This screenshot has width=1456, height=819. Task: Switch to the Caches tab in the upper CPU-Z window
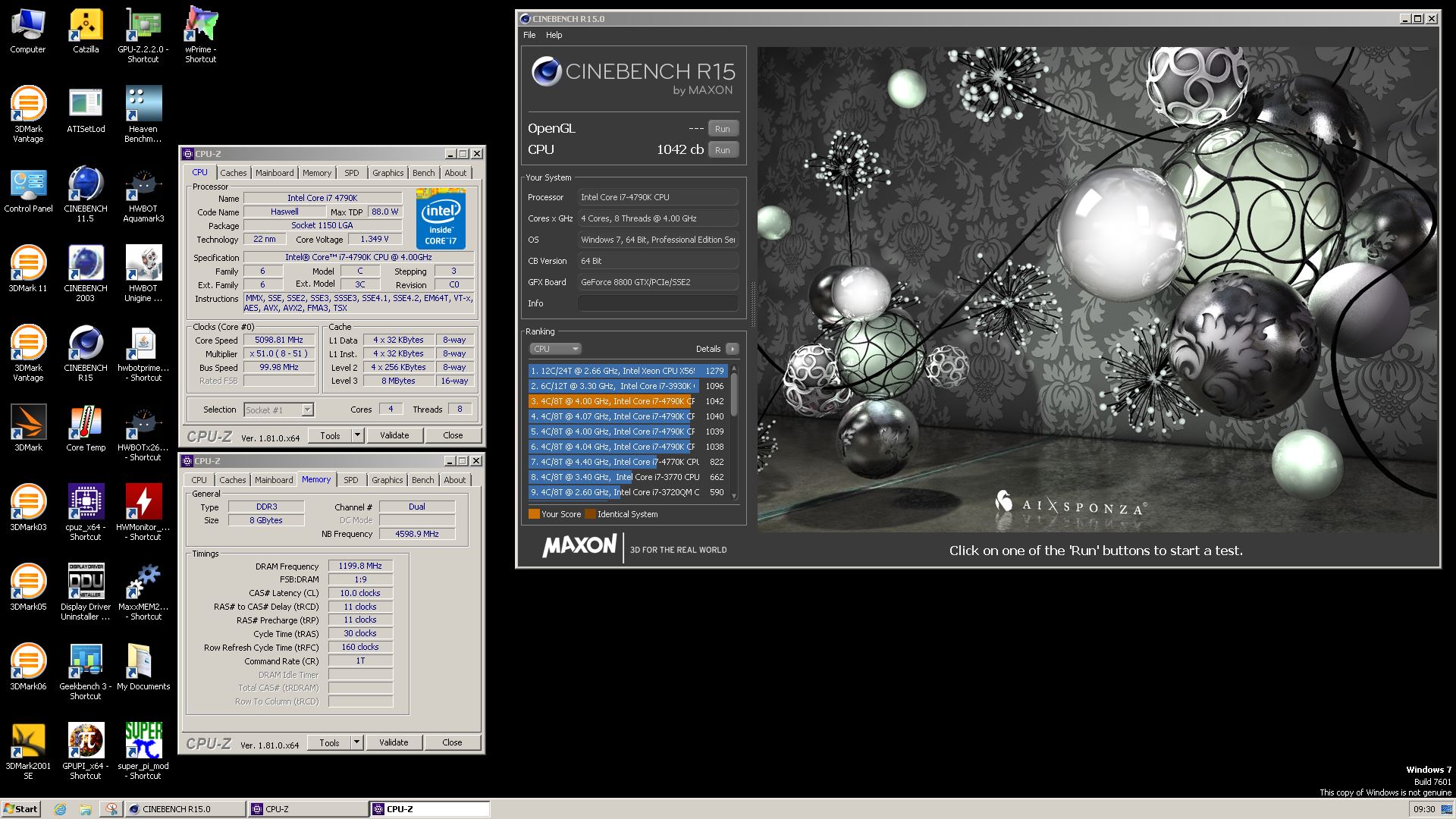click(234, 173)
